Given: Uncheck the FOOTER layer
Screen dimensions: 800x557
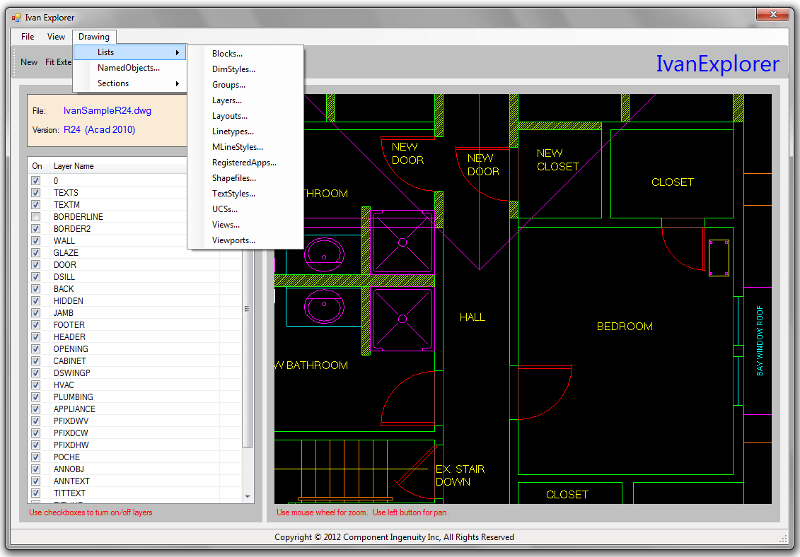Looking at the screenshot, I should 36,325.
